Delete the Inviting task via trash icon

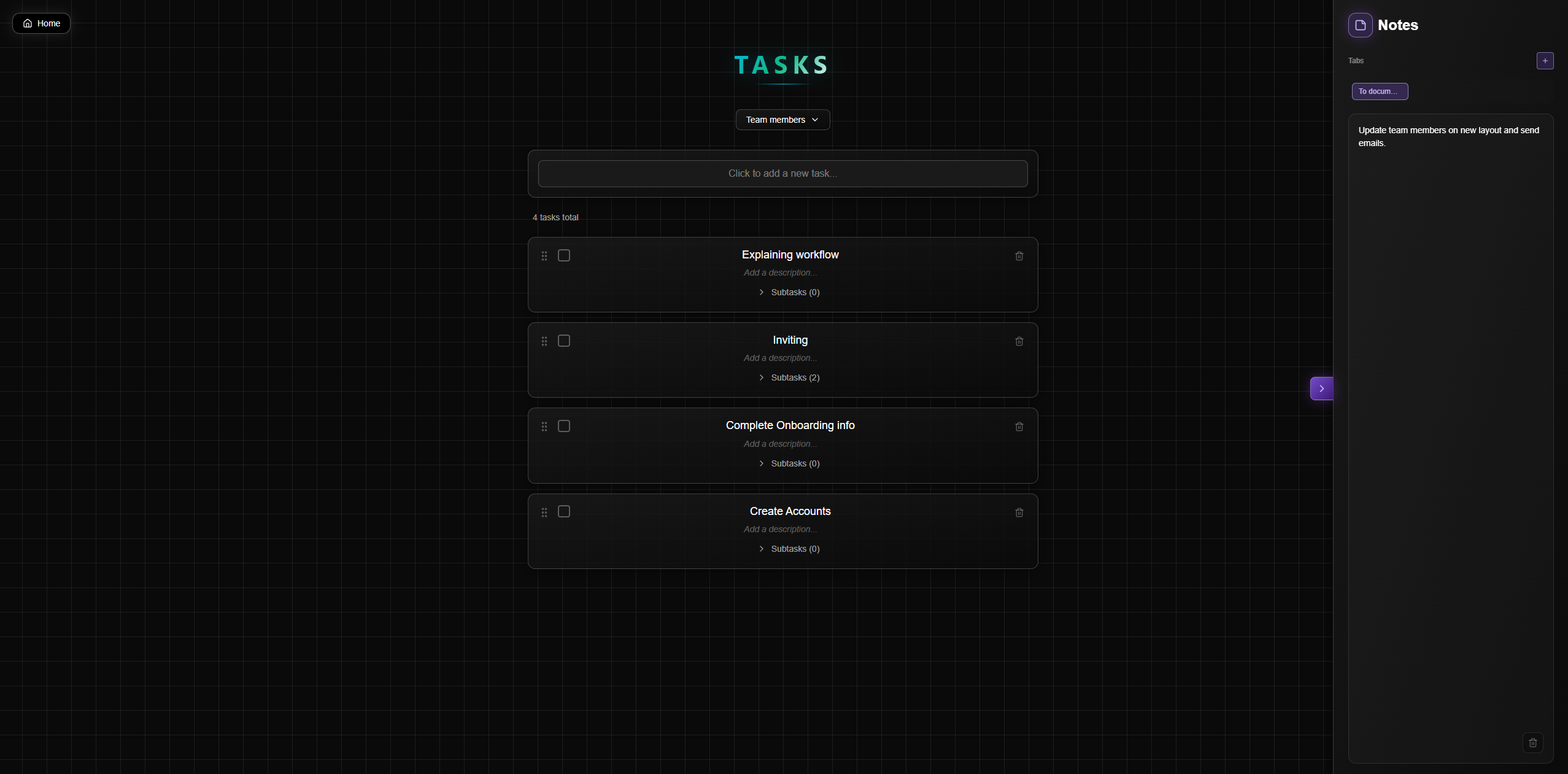point(1018,341)
